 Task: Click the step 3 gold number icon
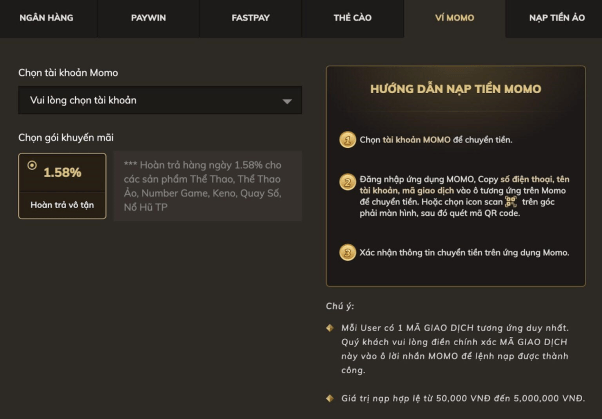point(347,252)
